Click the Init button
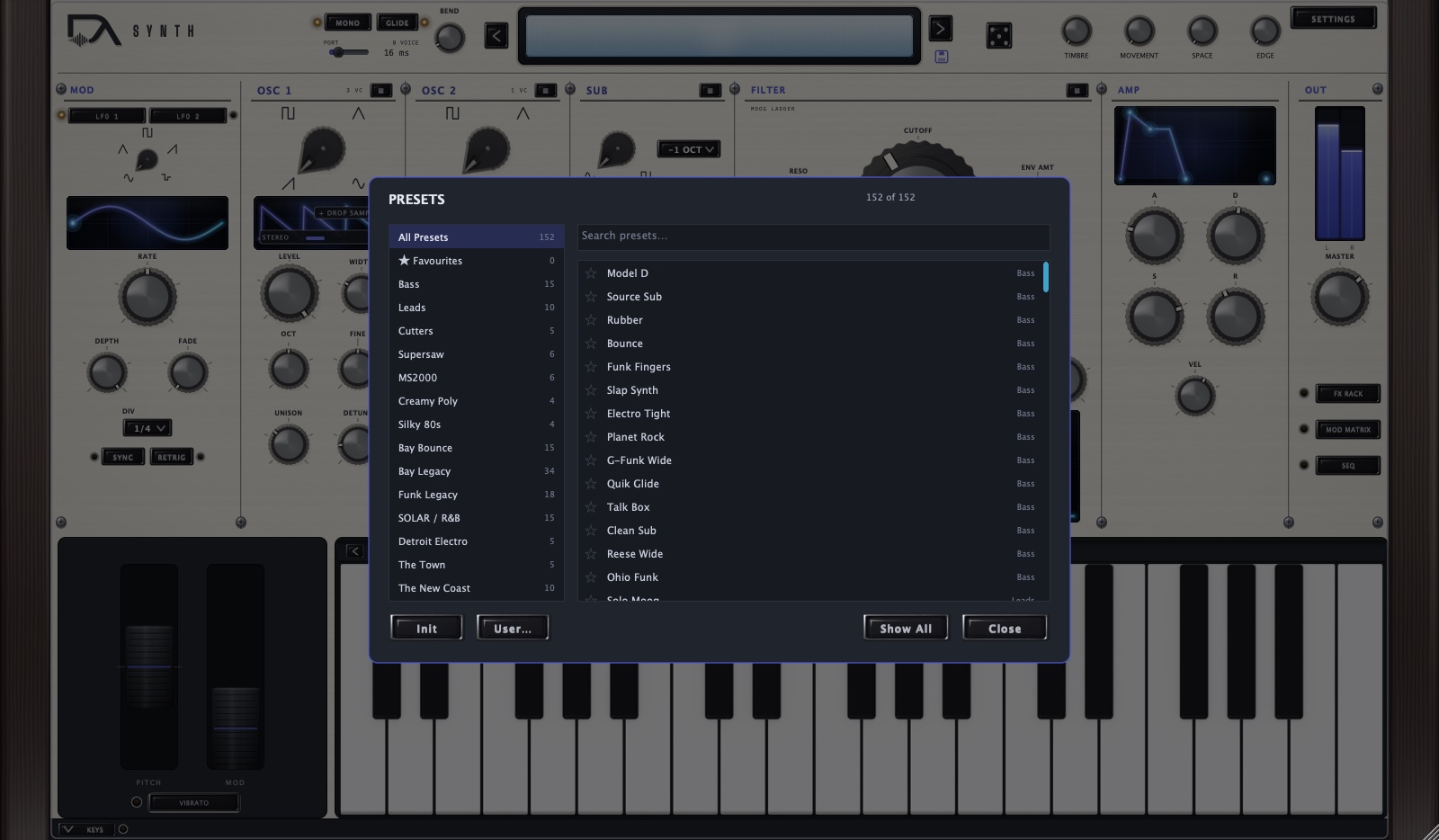 pyautogui.click(x=426, y=628)
